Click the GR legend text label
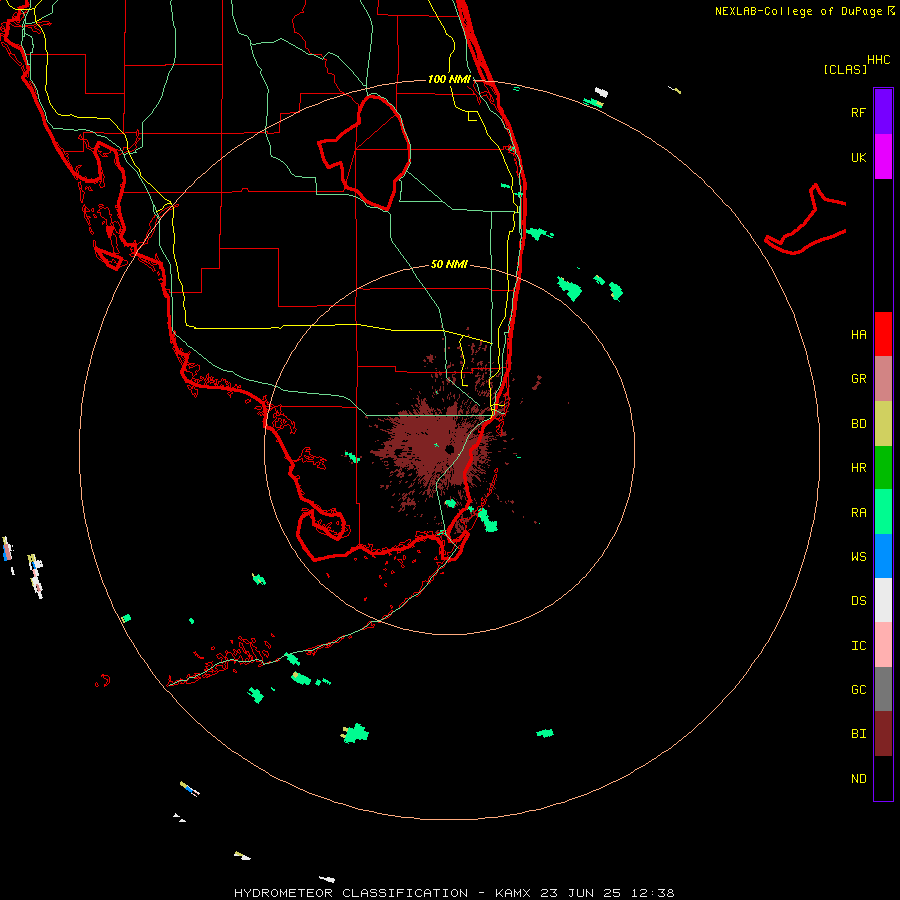 coord(858,379)
